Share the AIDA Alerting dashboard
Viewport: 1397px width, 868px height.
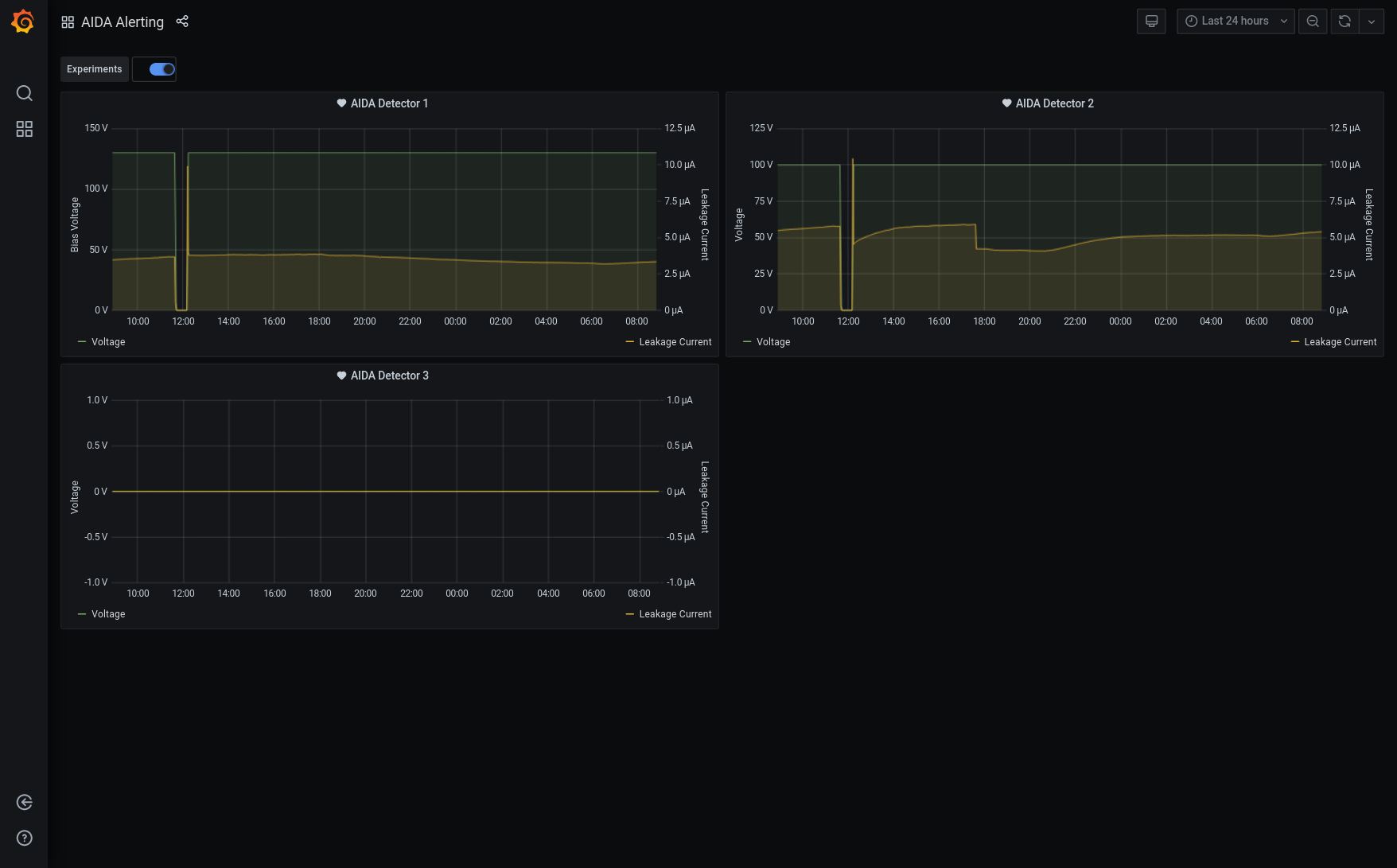click(182, 21)
